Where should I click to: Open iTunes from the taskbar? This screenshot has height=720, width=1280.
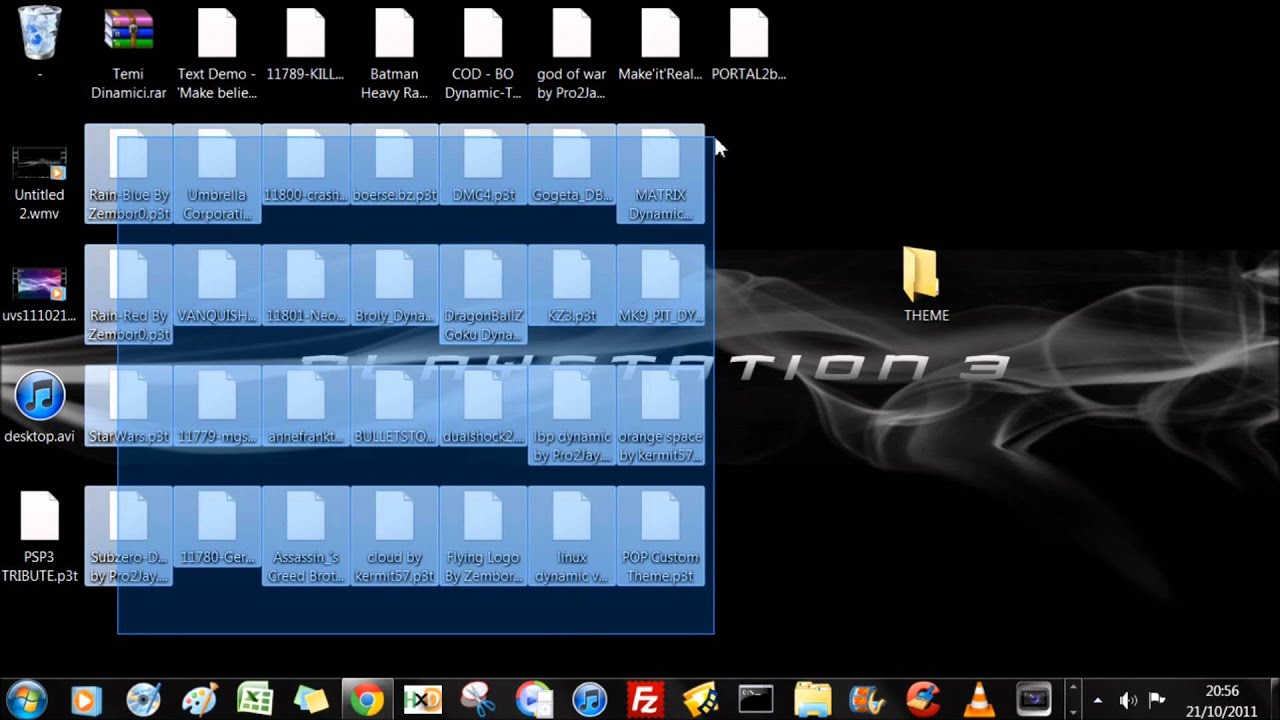click(x=590, y=699)
